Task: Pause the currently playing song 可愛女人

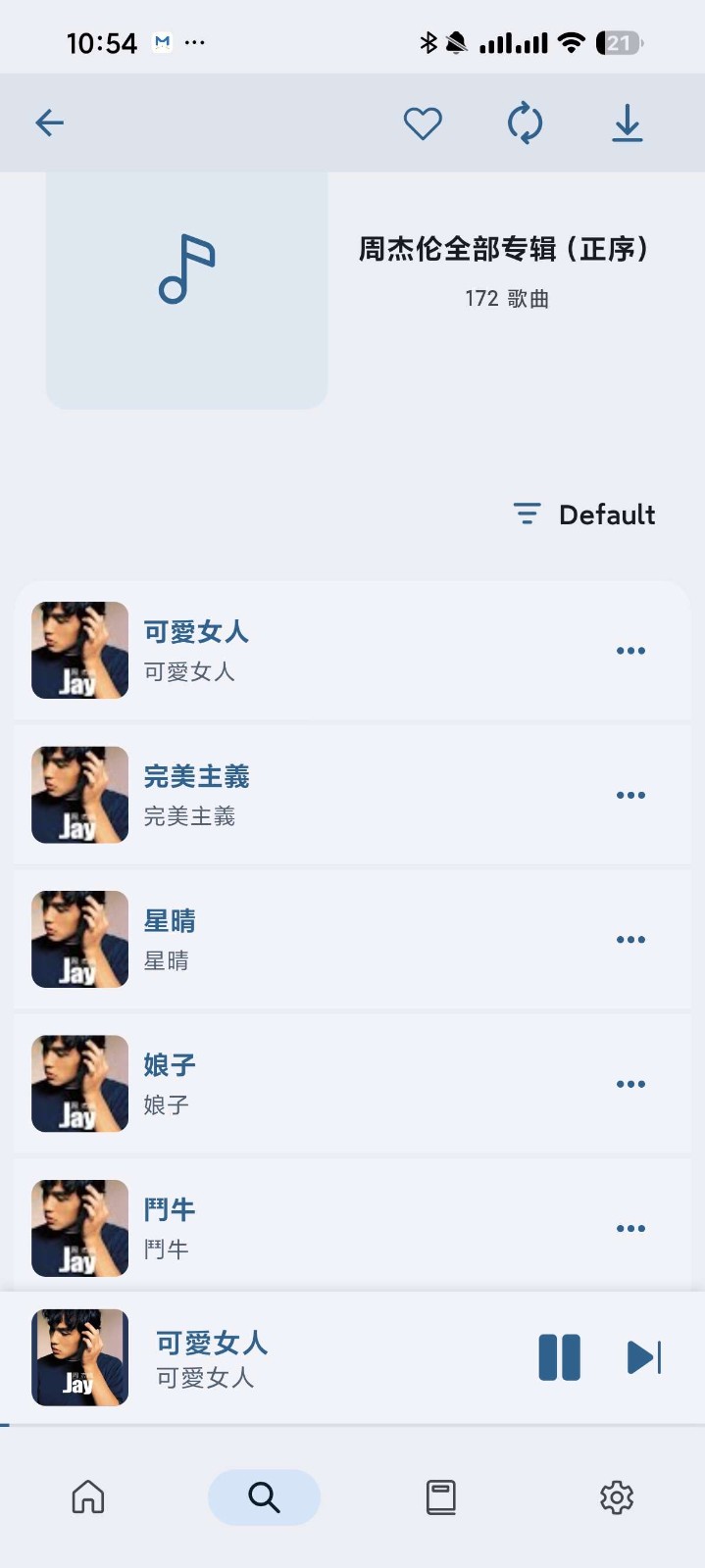Action: click(559, 1358)
